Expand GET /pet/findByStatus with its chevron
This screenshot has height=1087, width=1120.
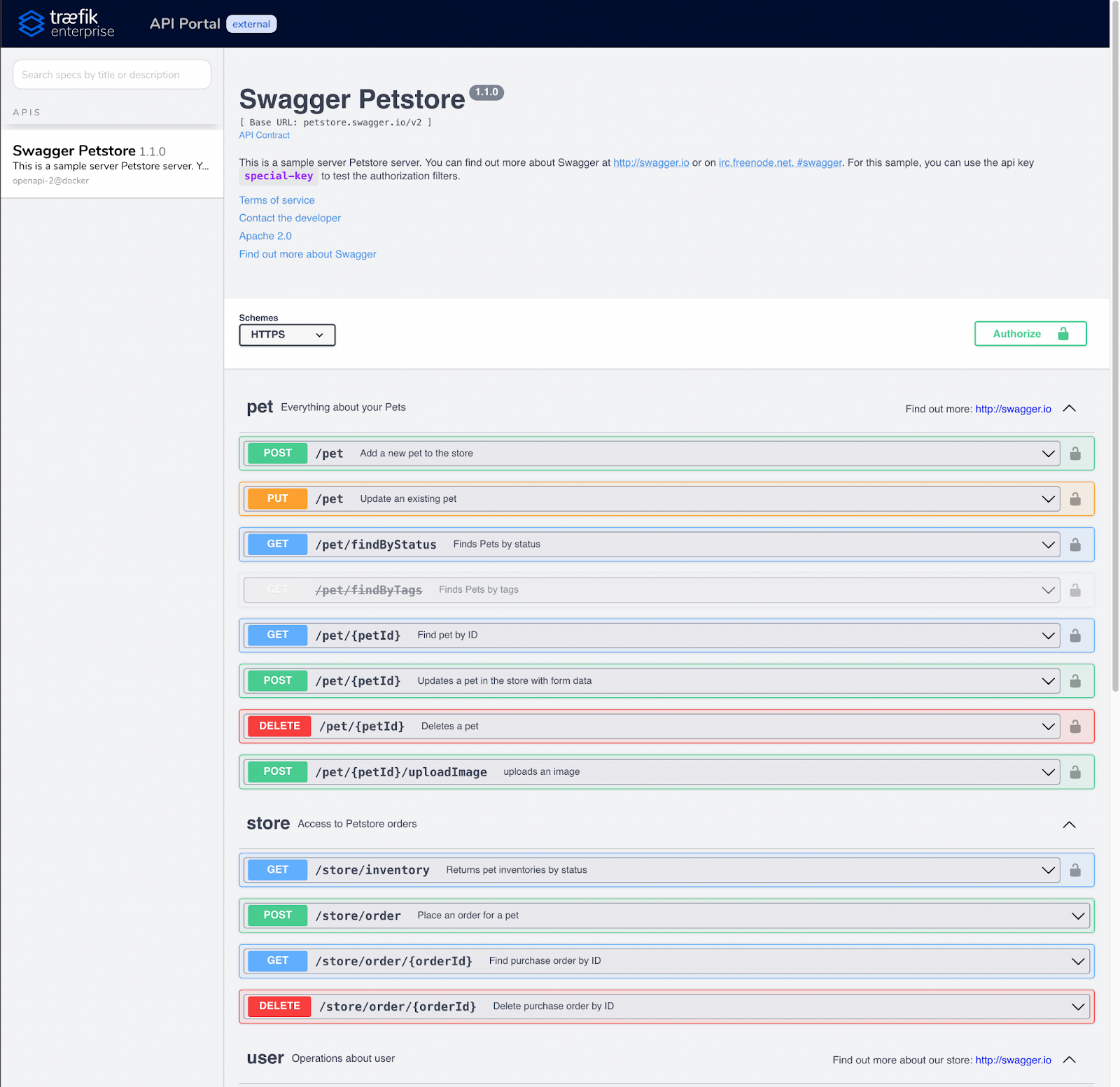click(1048, 545)
